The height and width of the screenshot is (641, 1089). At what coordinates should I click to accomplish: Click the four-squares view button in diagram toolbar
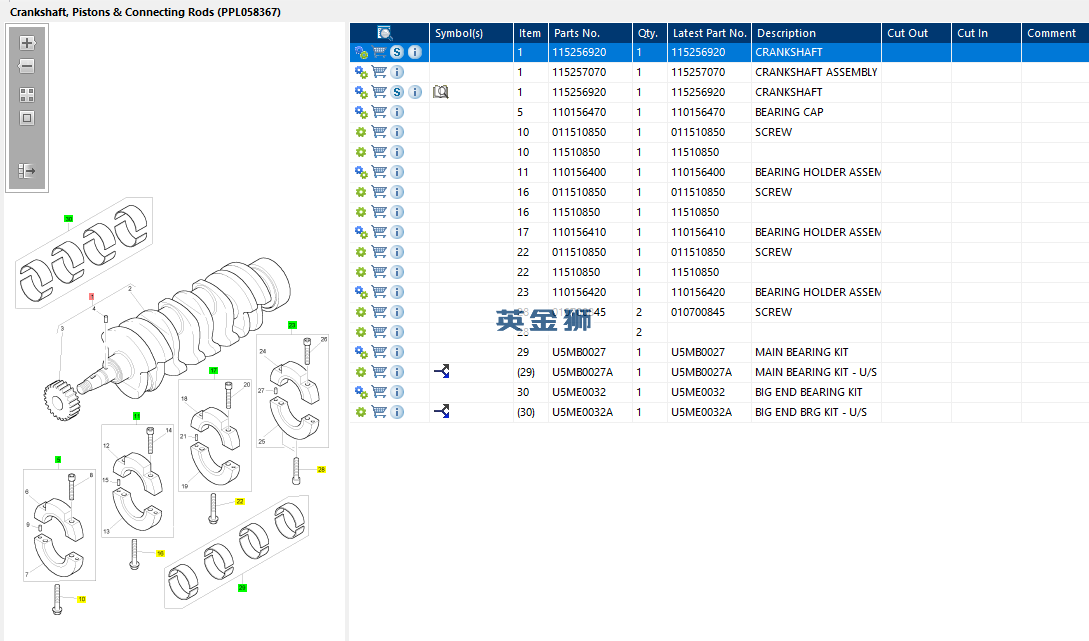(x=27, y=95)
